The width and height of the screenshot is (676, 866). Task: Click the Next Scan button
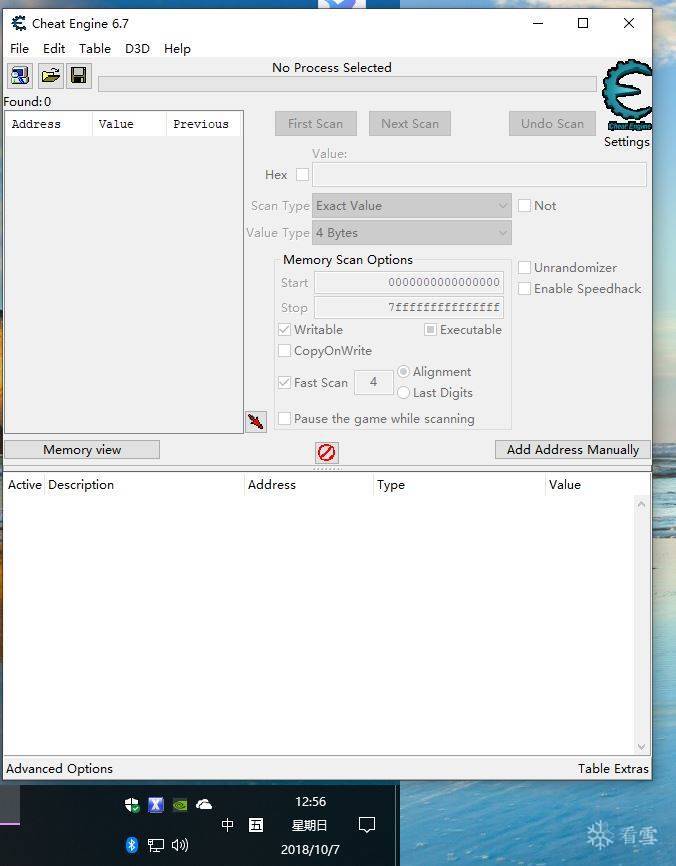coord(410,124)
